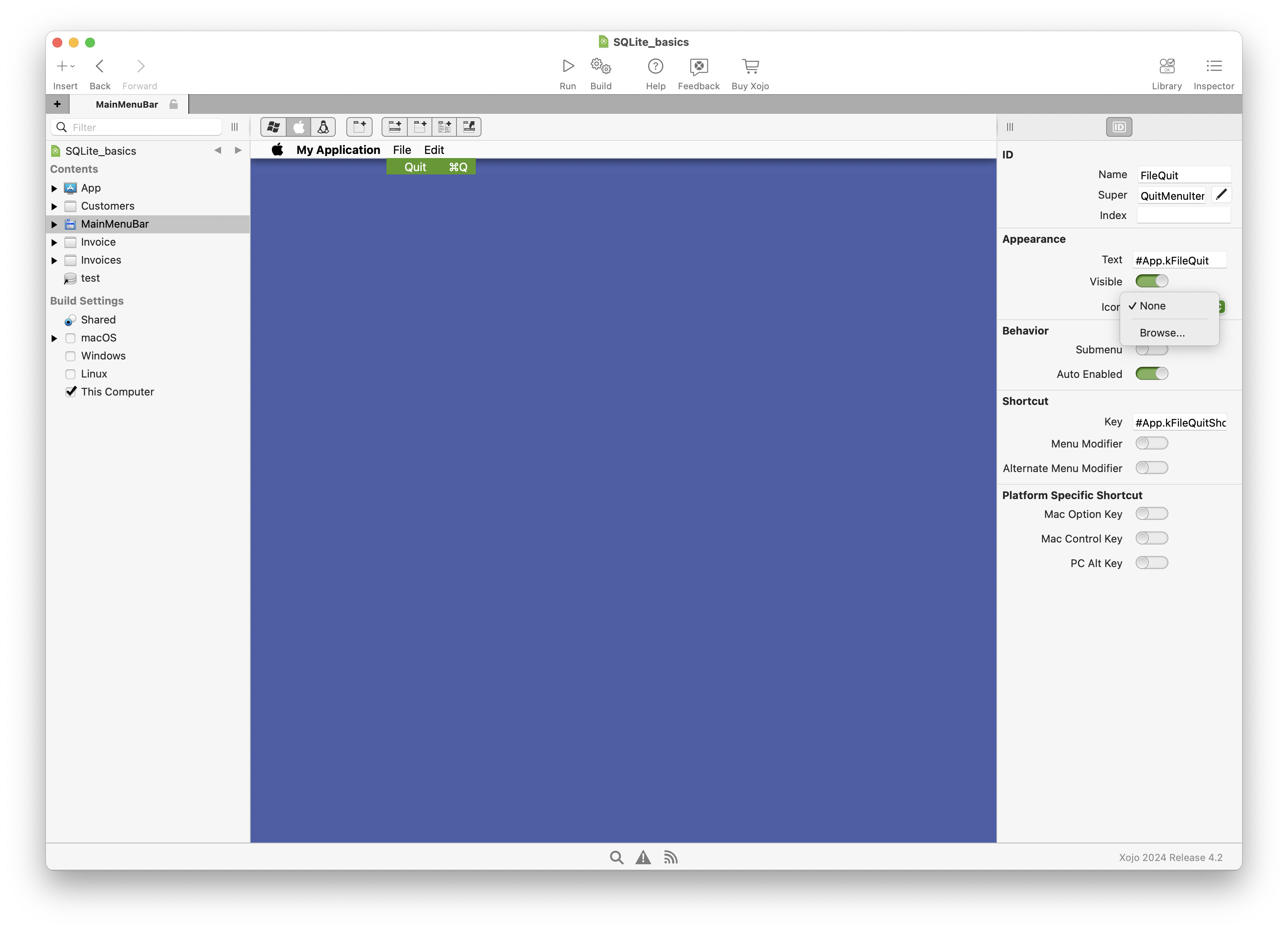The height and width of the screenshot is (931, 1288).
Task: Expand the macOS build settings
Action: (x=54, y=338)
